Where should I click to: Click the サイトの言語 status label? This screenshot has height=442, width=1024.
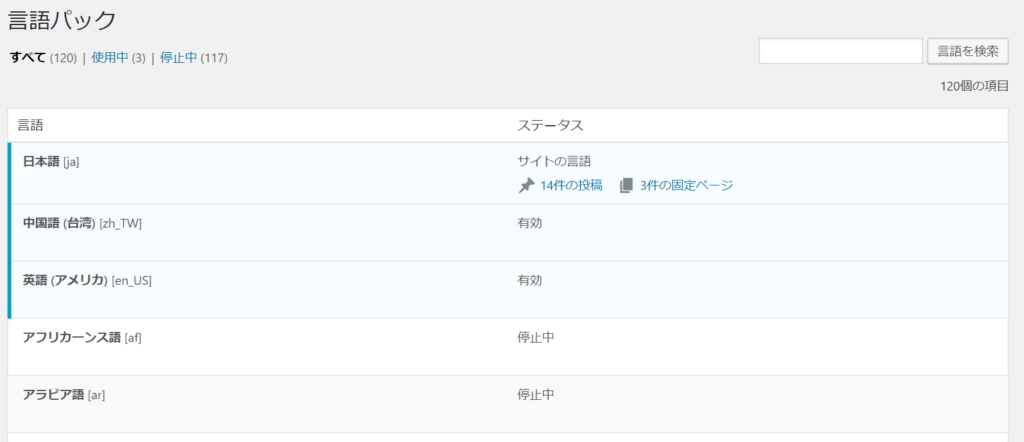pyautogui.click(x=554, y=161)
